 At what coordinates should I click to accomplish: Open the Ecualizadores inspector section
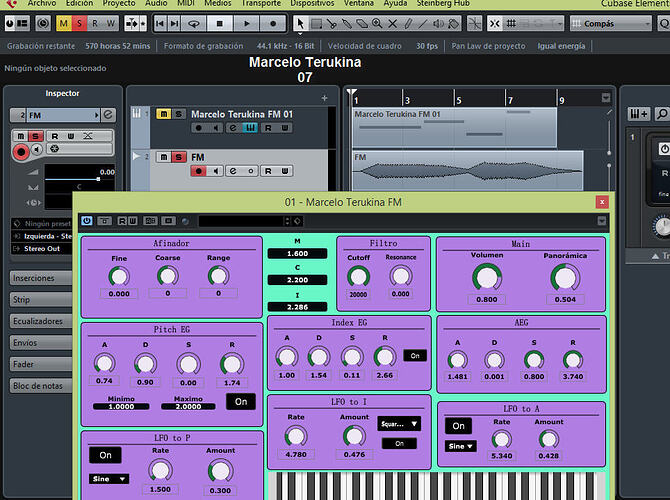[37, 321]
